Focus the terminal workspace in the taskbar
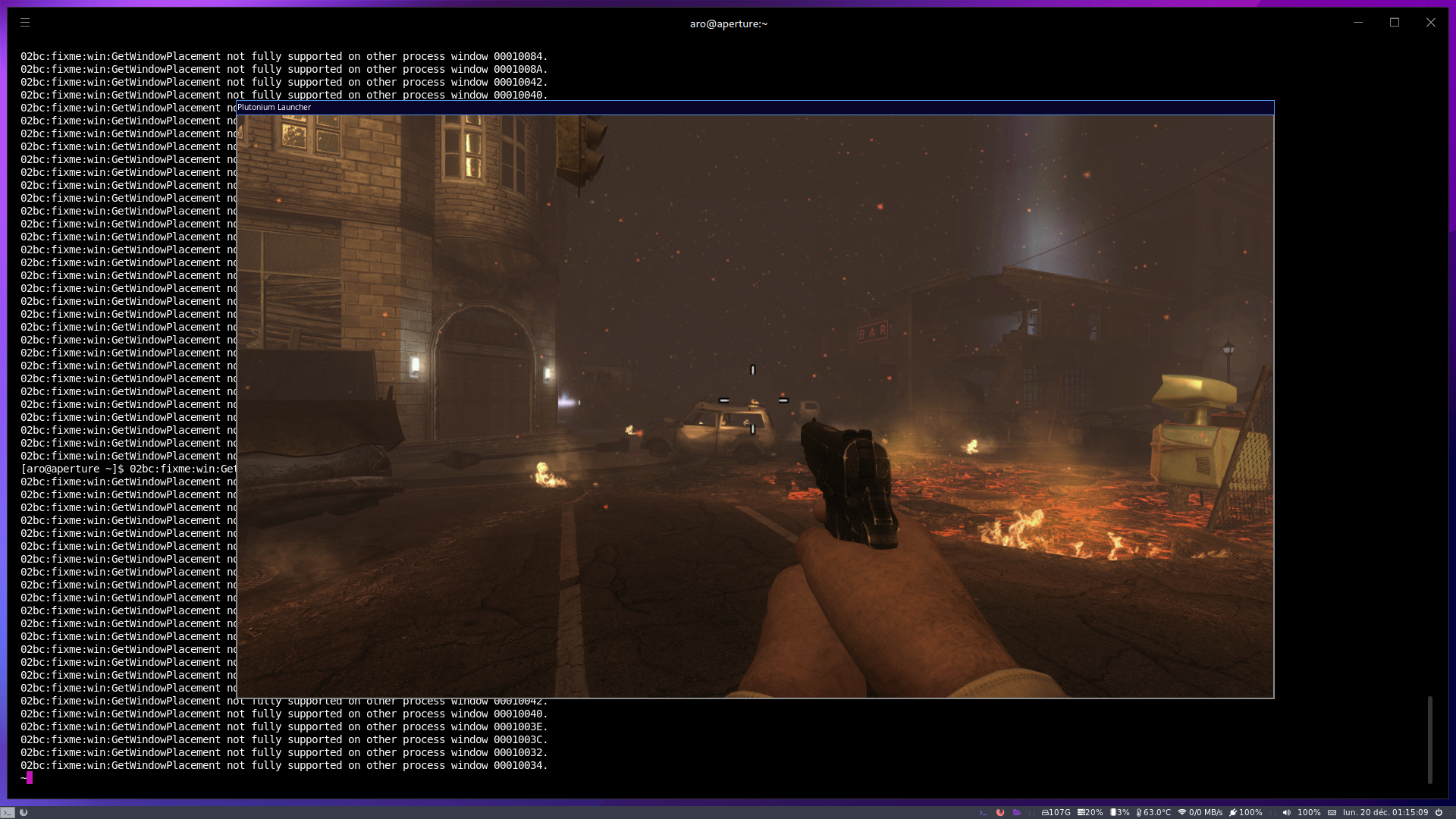This screenshot has height=819, width=1456. coord(8,812)
